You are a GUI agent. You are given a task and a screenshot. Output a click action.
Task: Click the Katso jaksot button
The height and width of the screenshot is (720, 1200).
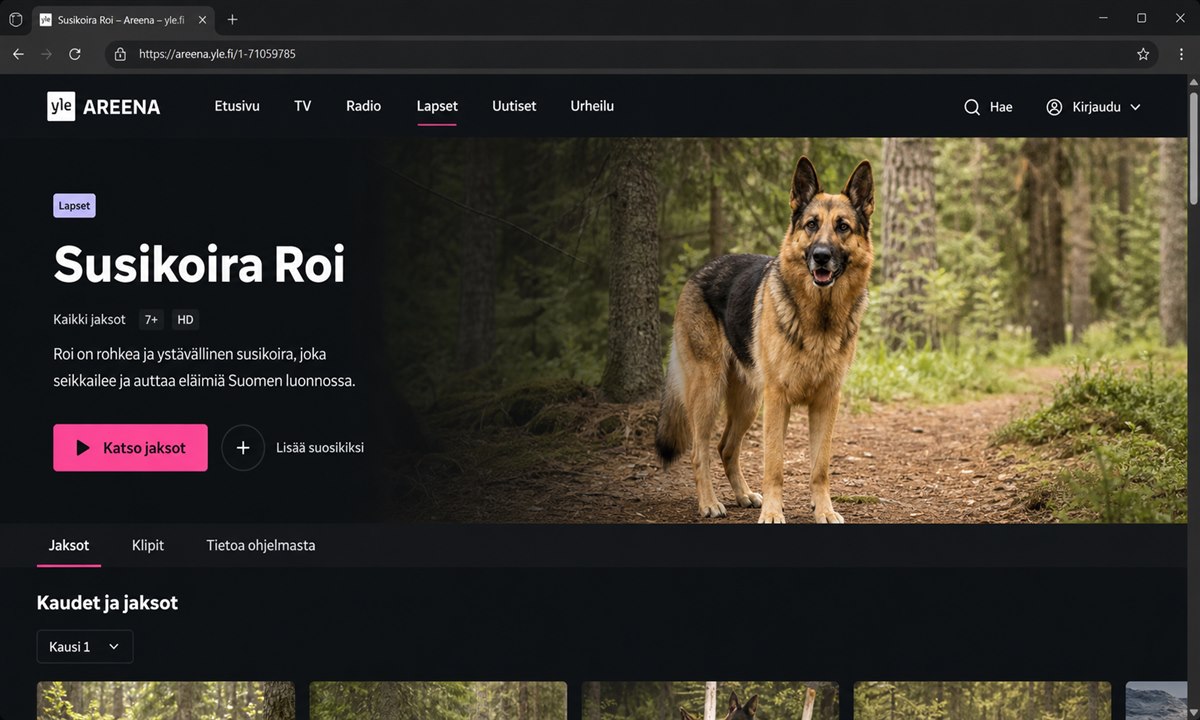(x=131, y=448)
